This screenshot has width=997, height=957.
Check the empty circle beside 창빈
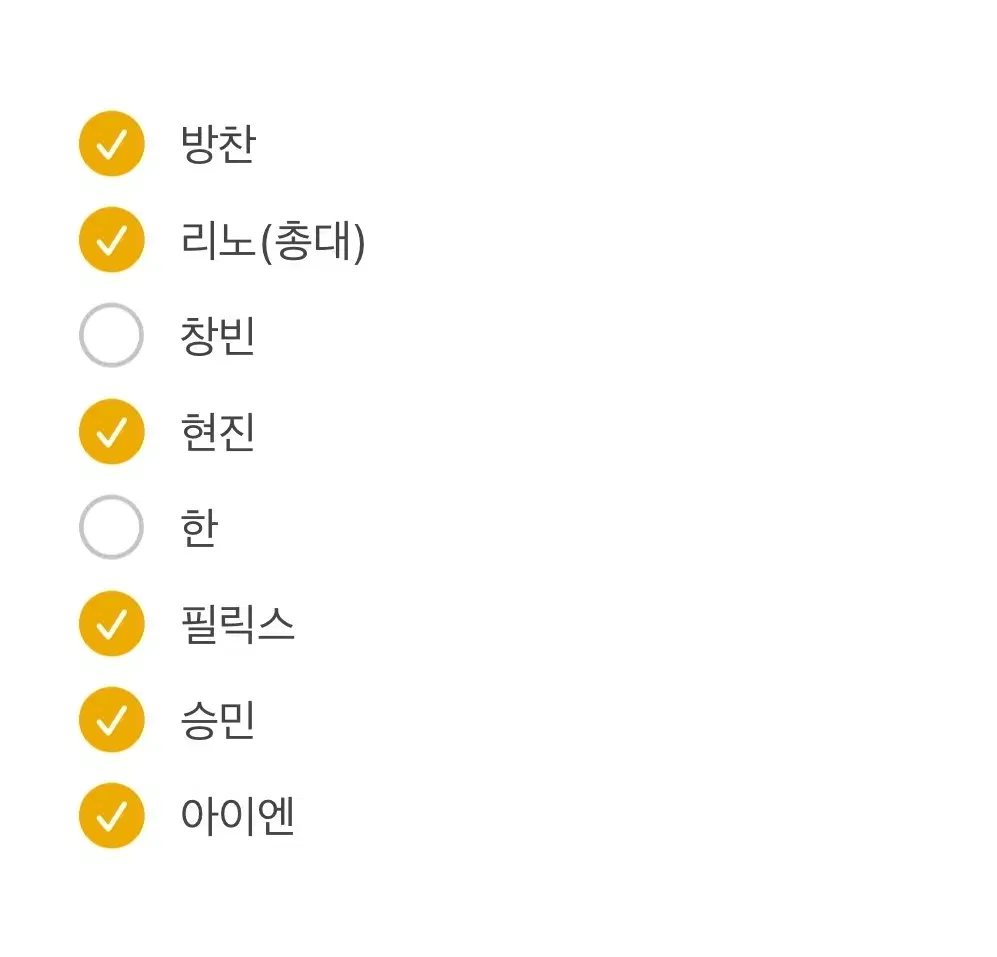(x=111, y=335)
